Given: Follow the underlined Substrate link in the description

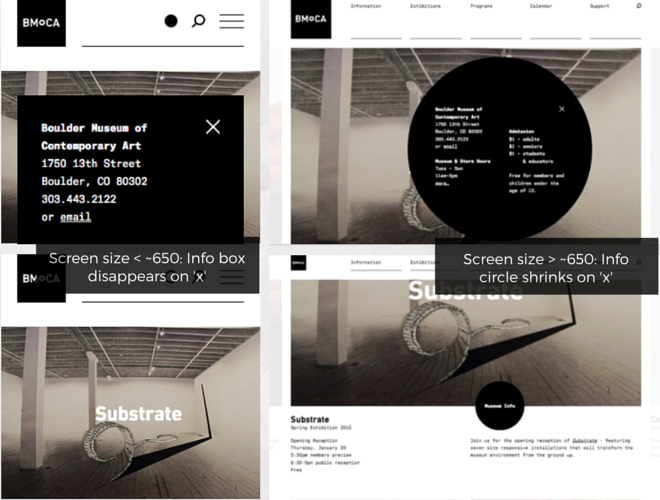Looking at the screenshot, I should [585, 441].
